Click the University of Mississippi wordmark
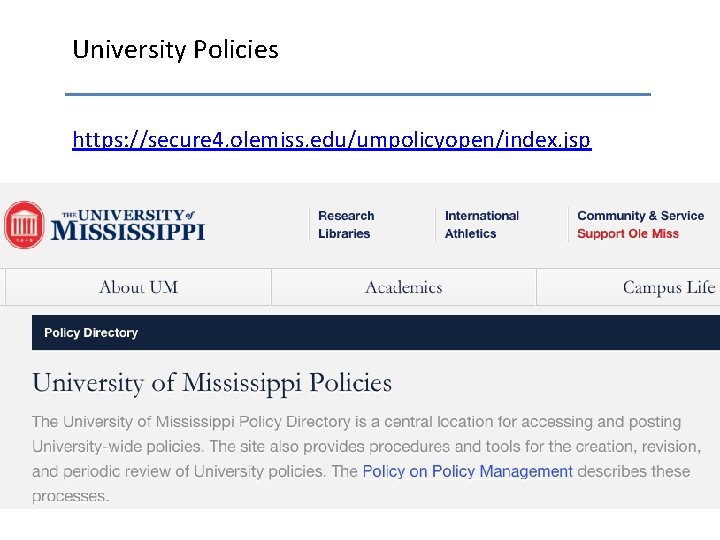Screen dimensions: 720x540 [x=128, y=225]
